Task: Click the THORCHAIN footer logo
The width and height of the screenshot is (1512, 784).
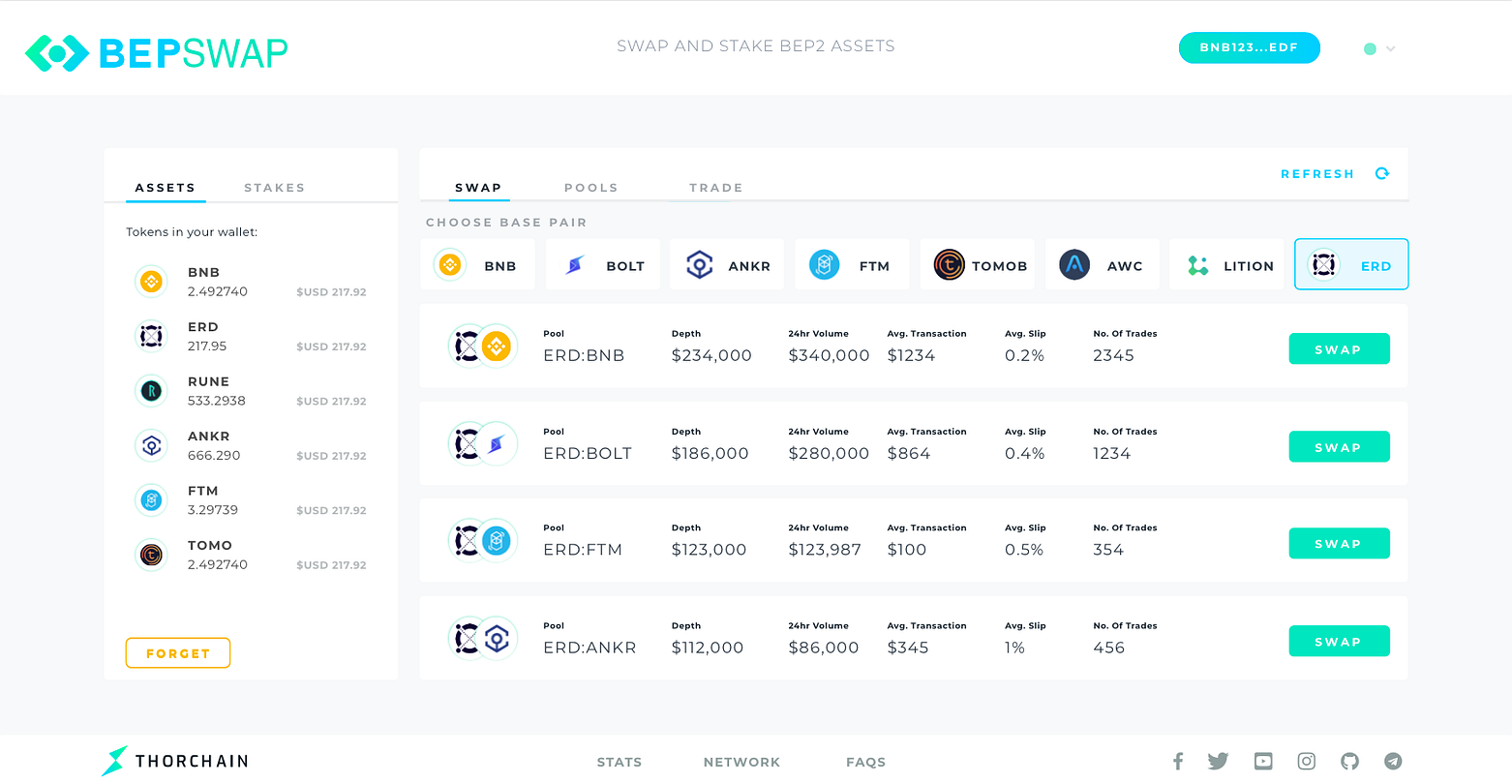Action: tap(175, 761)
